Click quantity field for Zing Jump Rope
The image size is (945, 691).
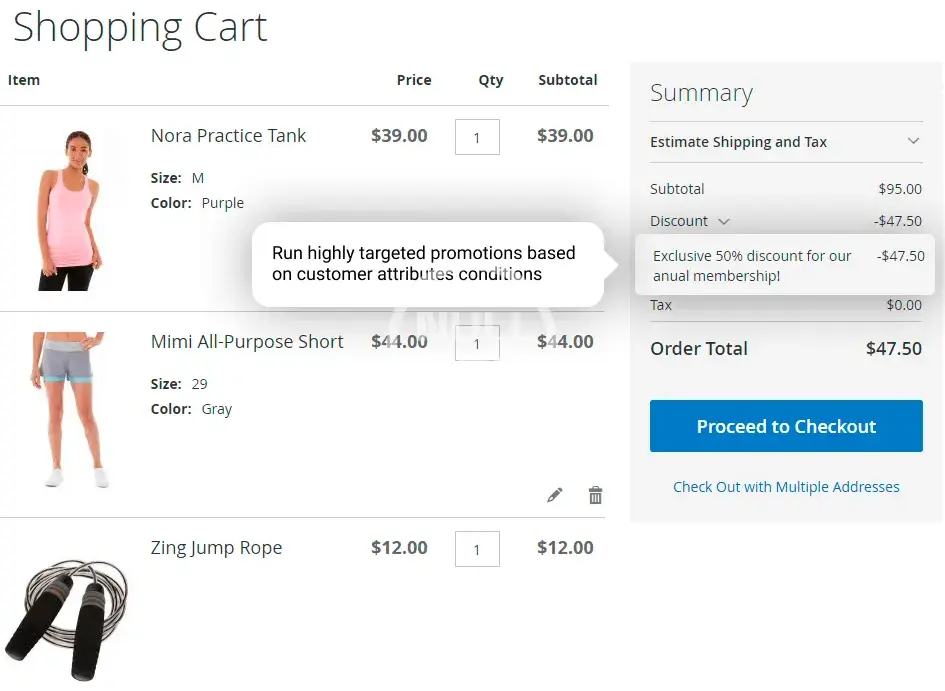tap(477, 549)
